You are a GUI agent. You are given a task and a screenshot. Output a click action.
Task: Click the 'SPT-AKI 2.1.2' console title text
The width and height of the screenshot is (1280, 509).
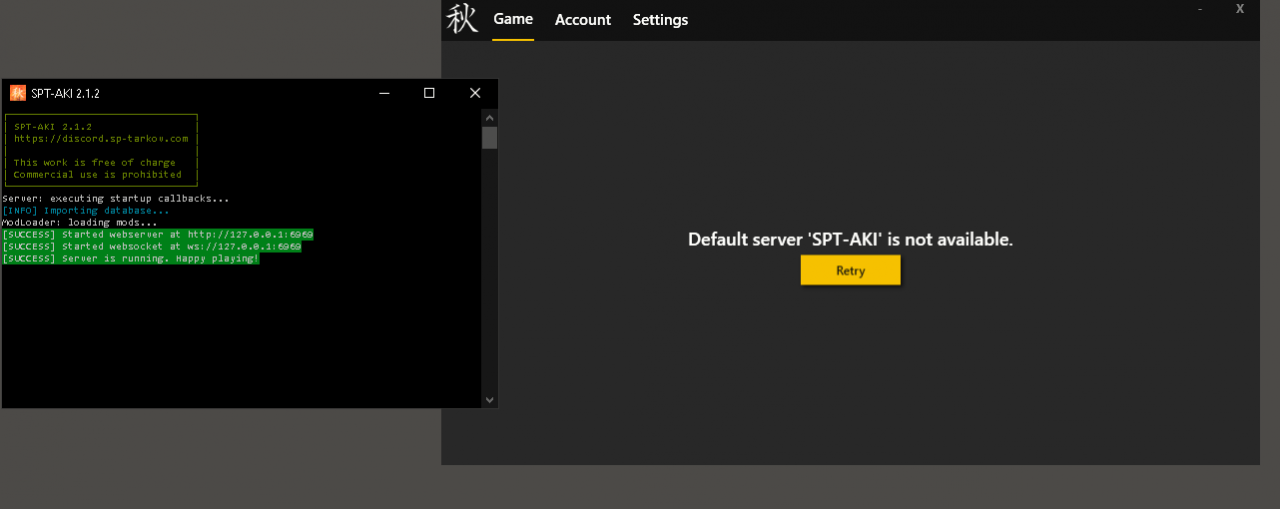pos(65,93)
